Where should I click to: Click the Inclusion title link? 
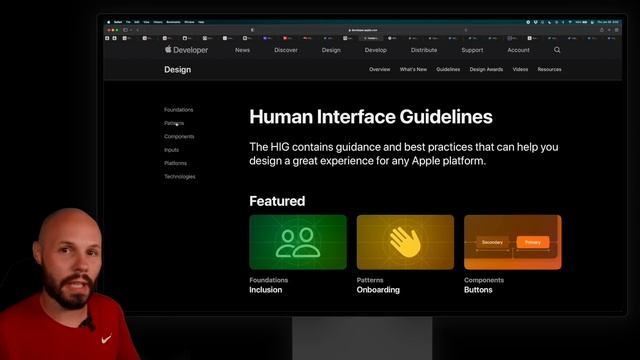click(266, 290)
